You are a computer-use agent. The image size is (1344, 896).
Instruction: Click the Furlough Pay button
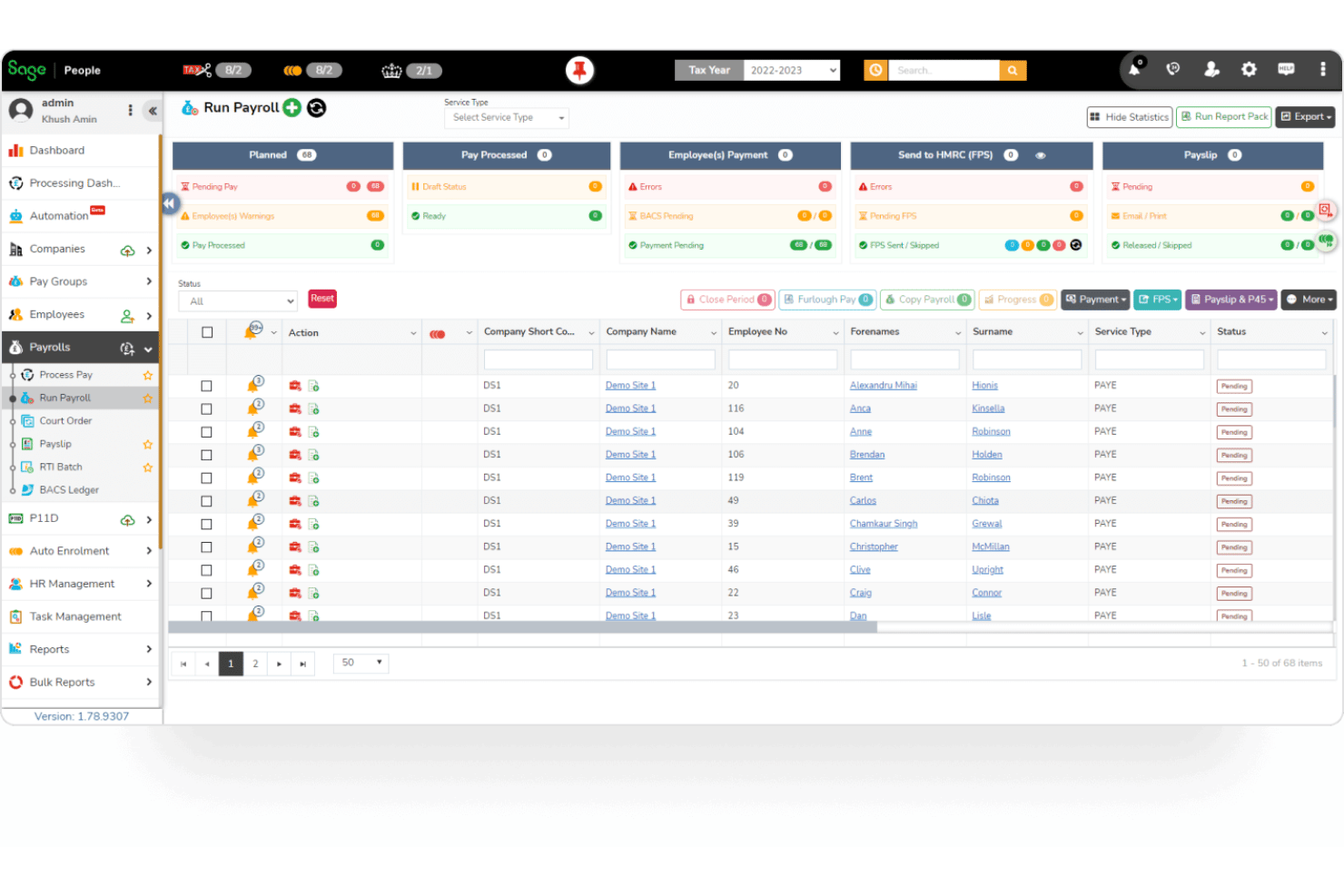tap(827, 300)
